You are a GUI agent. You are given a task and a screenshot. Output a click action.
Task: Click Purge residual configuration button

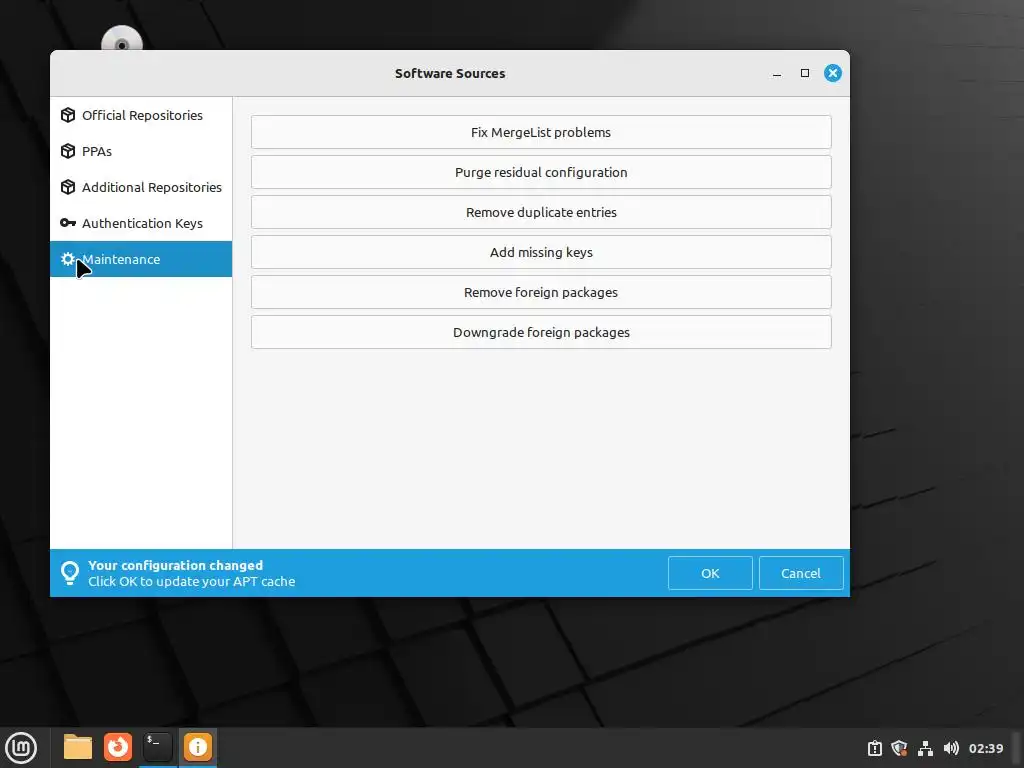point(541,172)
